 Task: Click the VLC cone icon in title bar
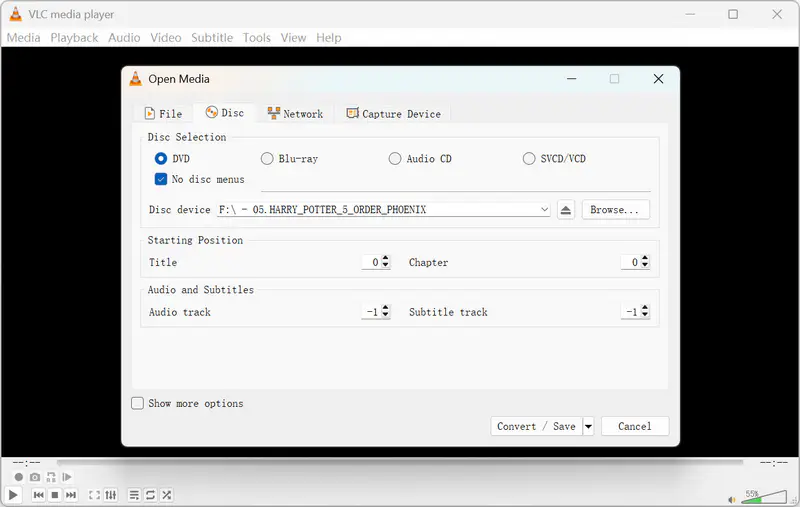(x=16, y=14)
